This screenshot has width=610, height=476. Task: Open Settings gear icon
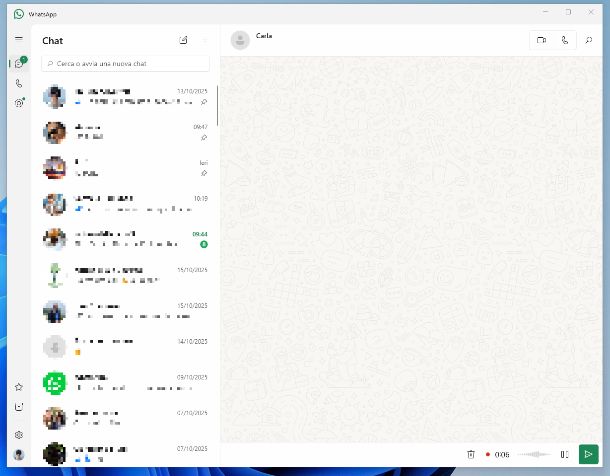click(x=19, y=435)
